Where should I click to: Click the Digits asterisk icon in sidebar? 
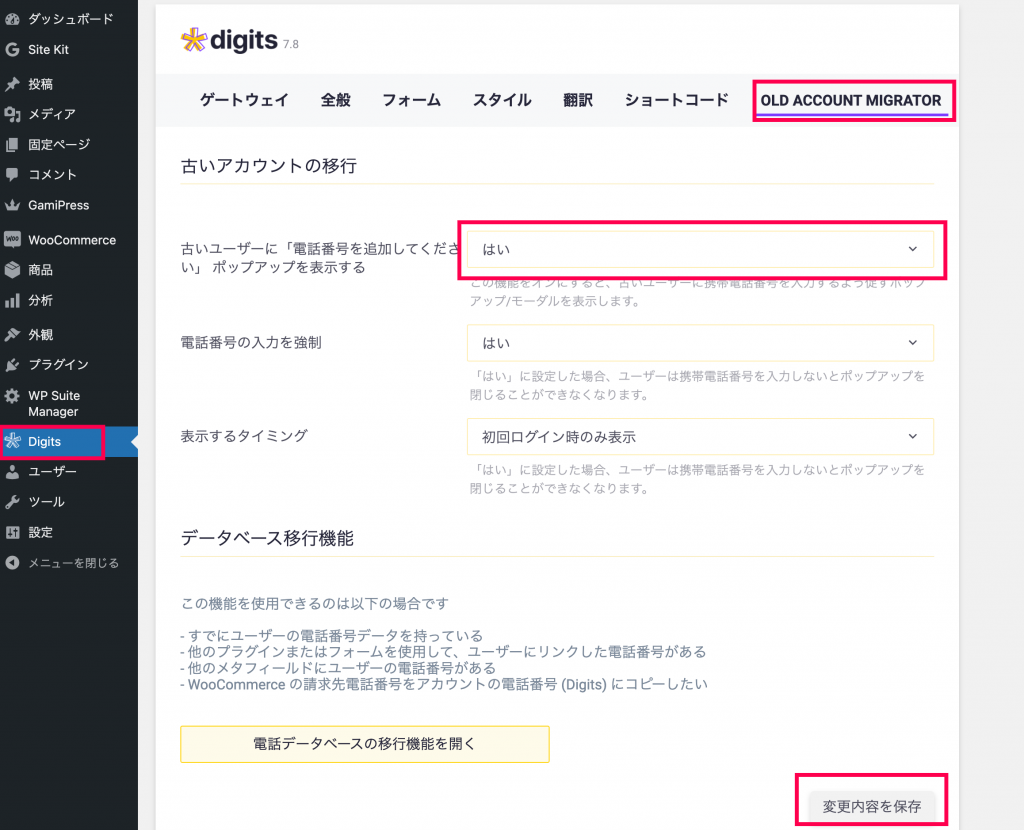[x=12, y=441]
